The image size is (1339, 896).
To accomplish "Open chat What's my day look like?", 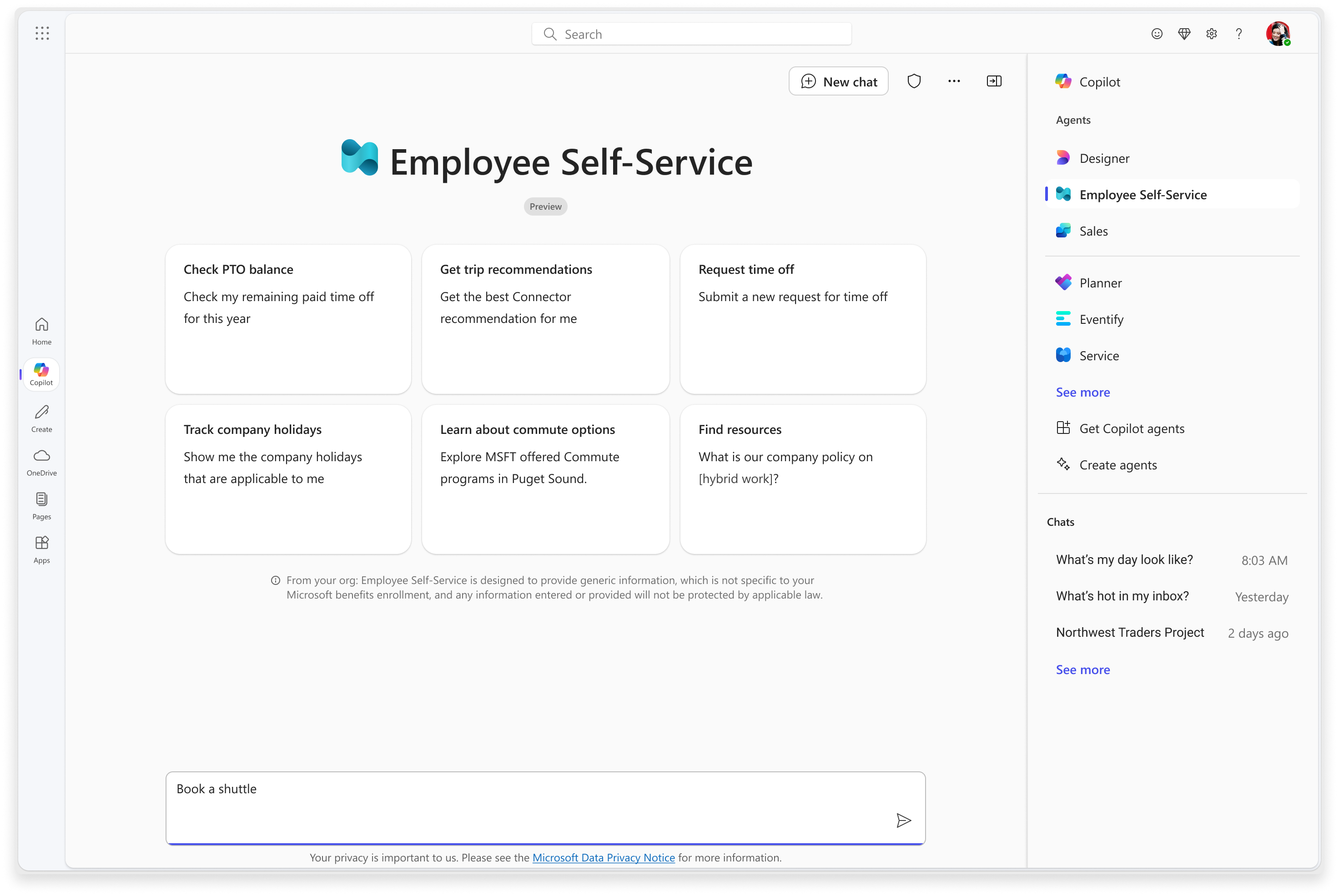I will (1172, 560).
